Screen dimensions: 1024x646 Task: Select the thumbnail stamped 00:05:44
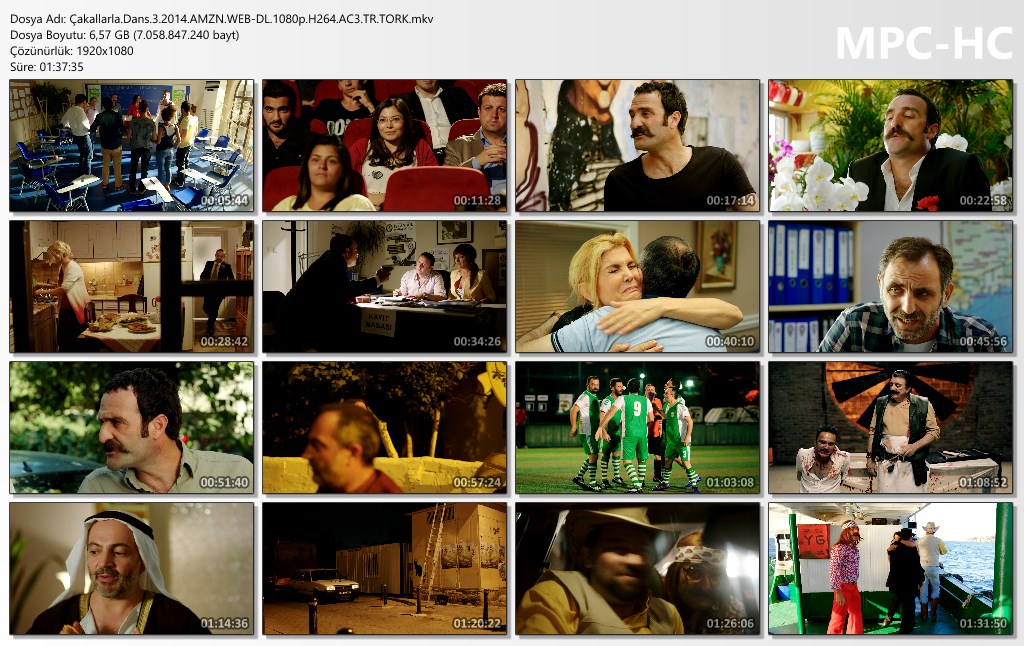[x=131, y=146]
